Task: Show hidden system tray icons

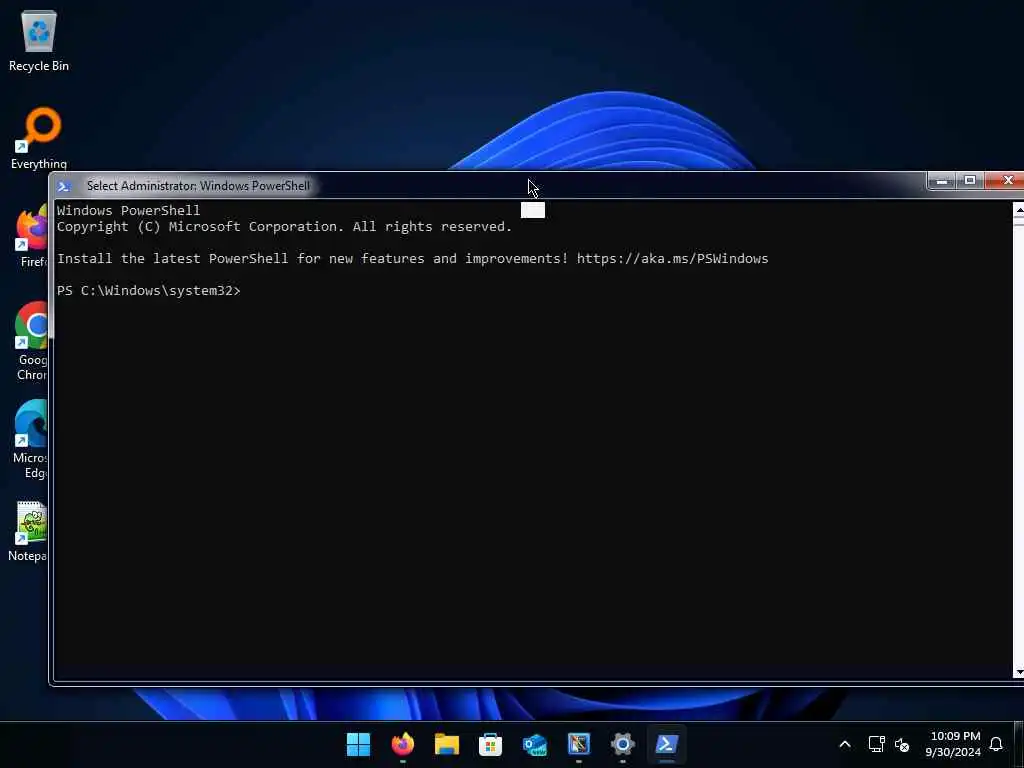Action: 844,744
